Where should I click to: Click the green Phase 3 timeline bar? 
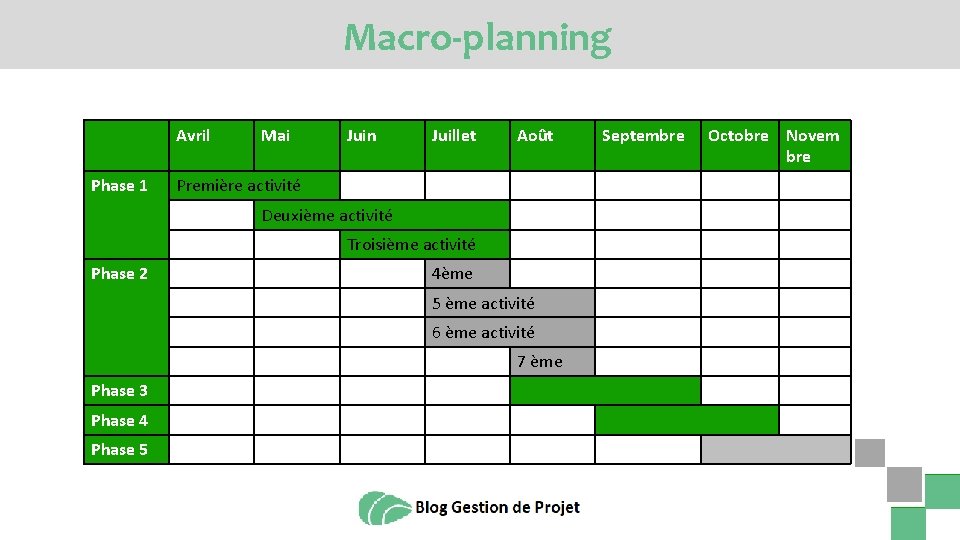point(605,391)
